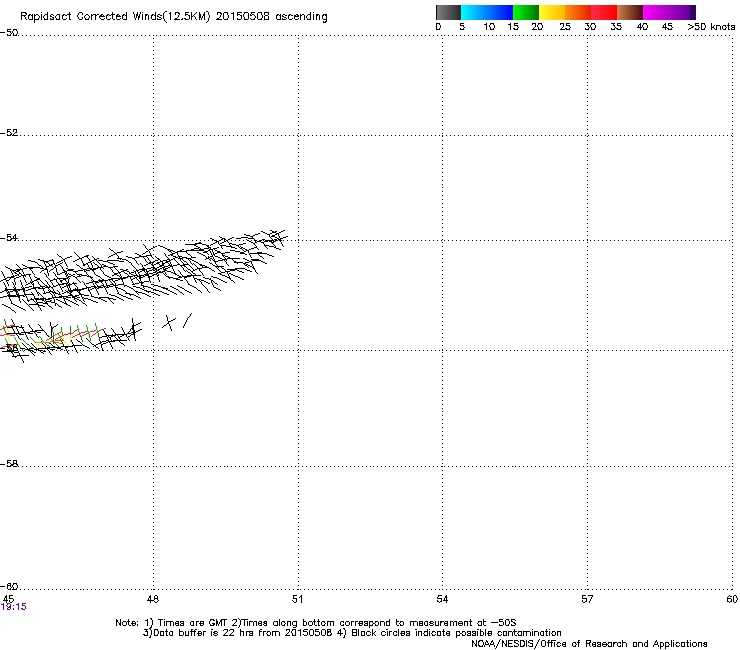The width and height of the screenshot is (740, 650).
Task: Click the longitude label '48'
Action: point(153,599)
